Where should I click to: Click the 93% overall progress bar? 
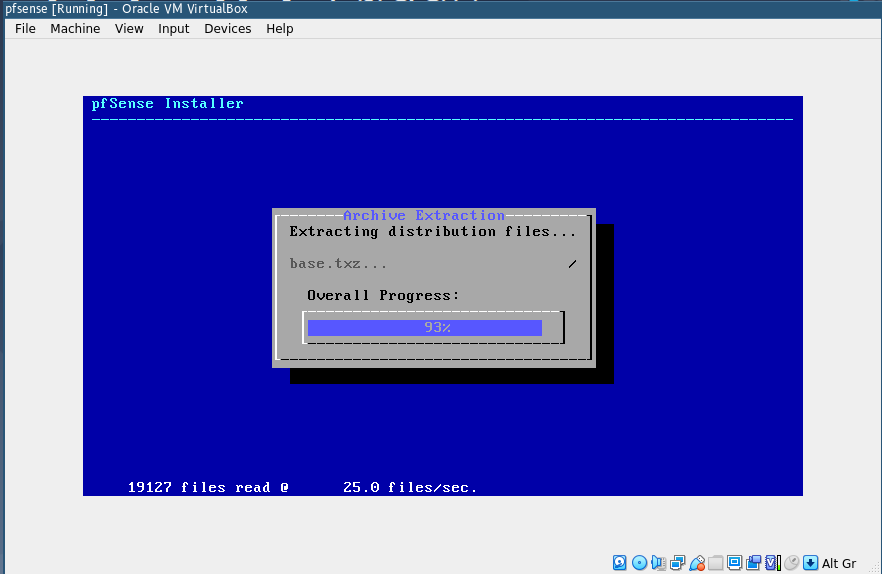(x=433, y=328)
